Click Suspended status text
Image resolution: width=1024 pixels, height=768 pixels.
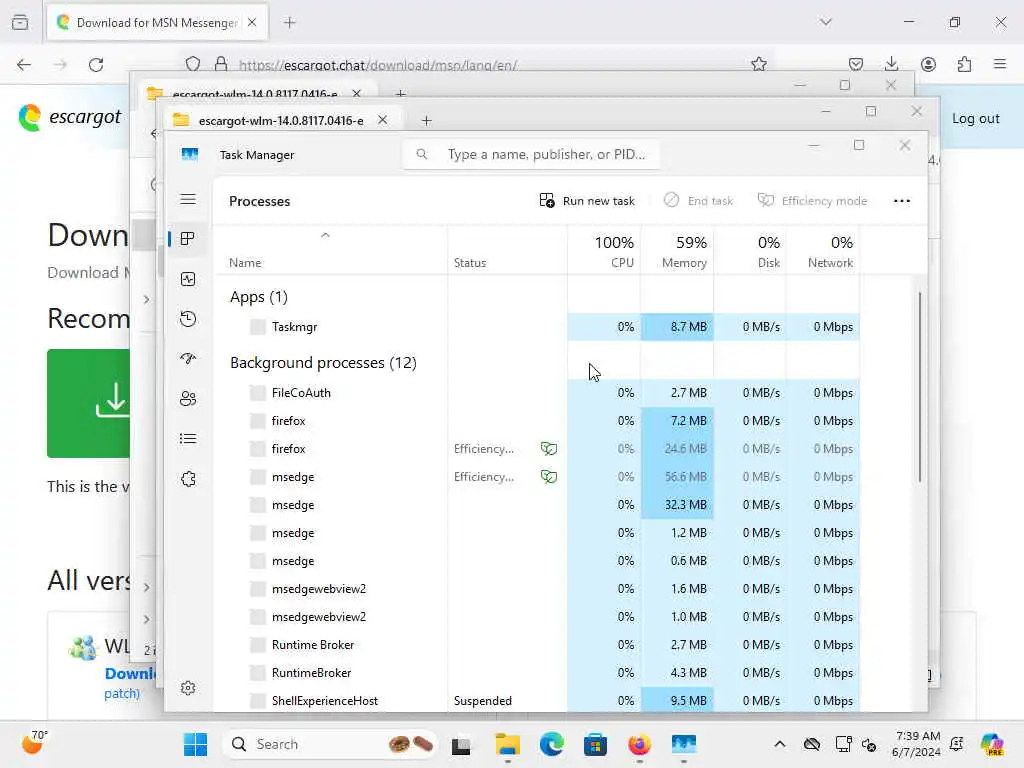coord(483,701)
